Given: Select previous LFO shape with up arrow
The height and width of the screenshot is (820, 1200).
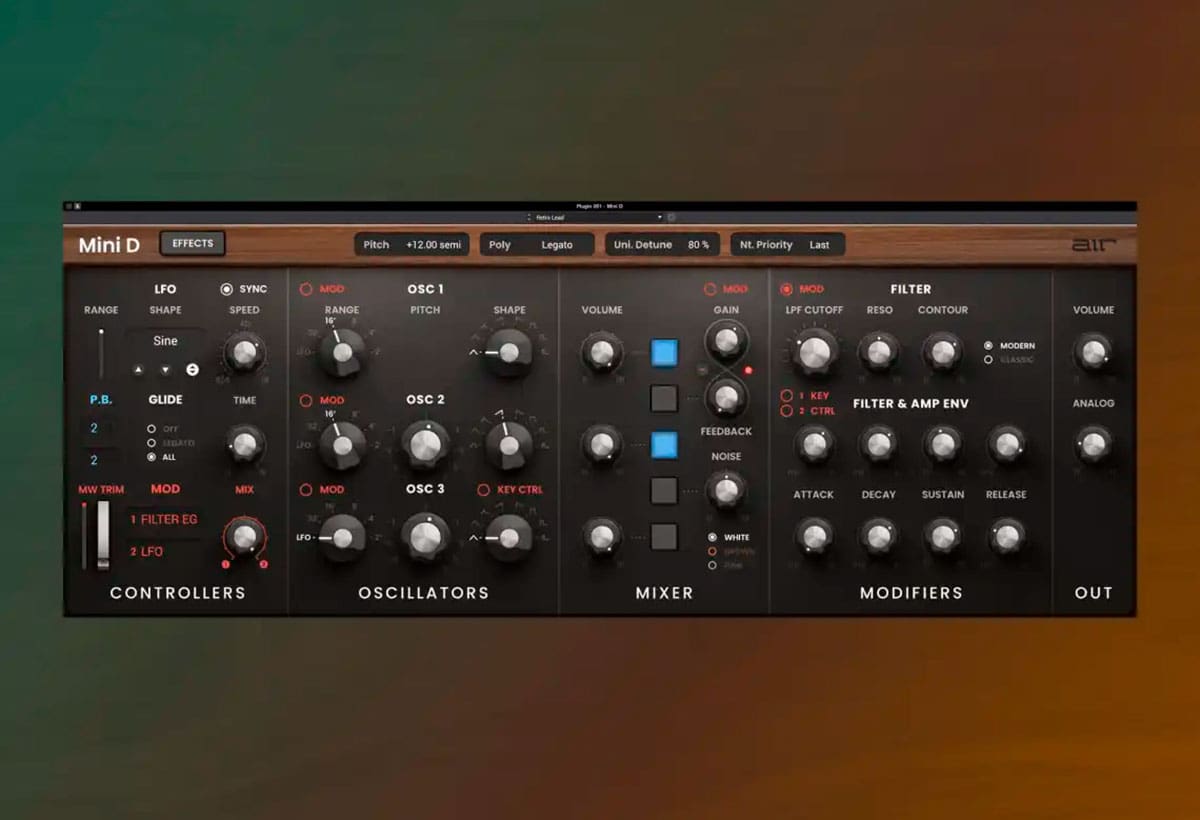Looking at the screenshot, I should point(138,369).
